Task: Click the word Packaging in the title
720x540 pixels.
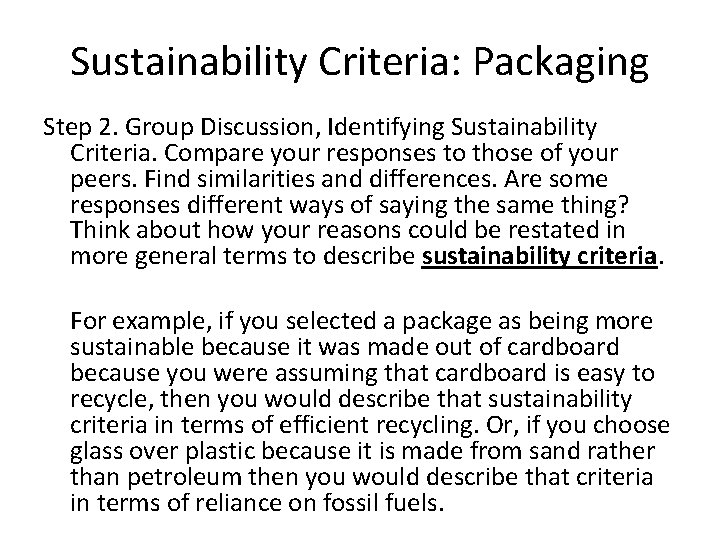Action: (x=561, y=62)
